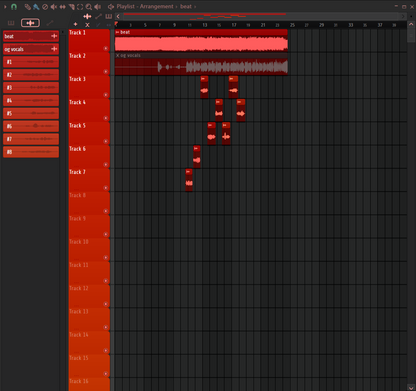The width and height of the screenshot is (416, 391).
Task: Show audio clips in the picker panel
Action: click(30, 23)
